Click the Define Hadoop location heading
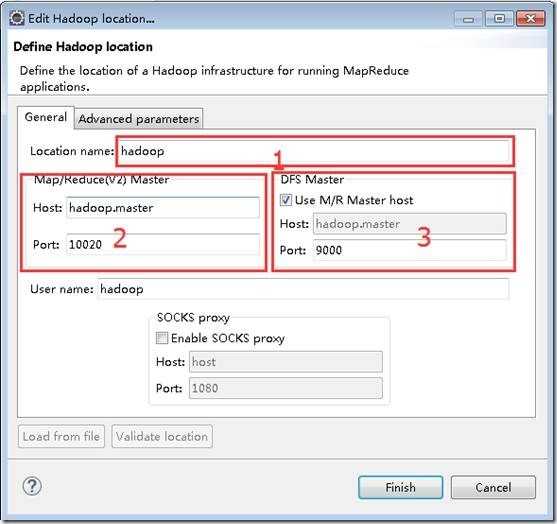Image resolution: width=557 pixels, height=524 pixels. point(83,47)
